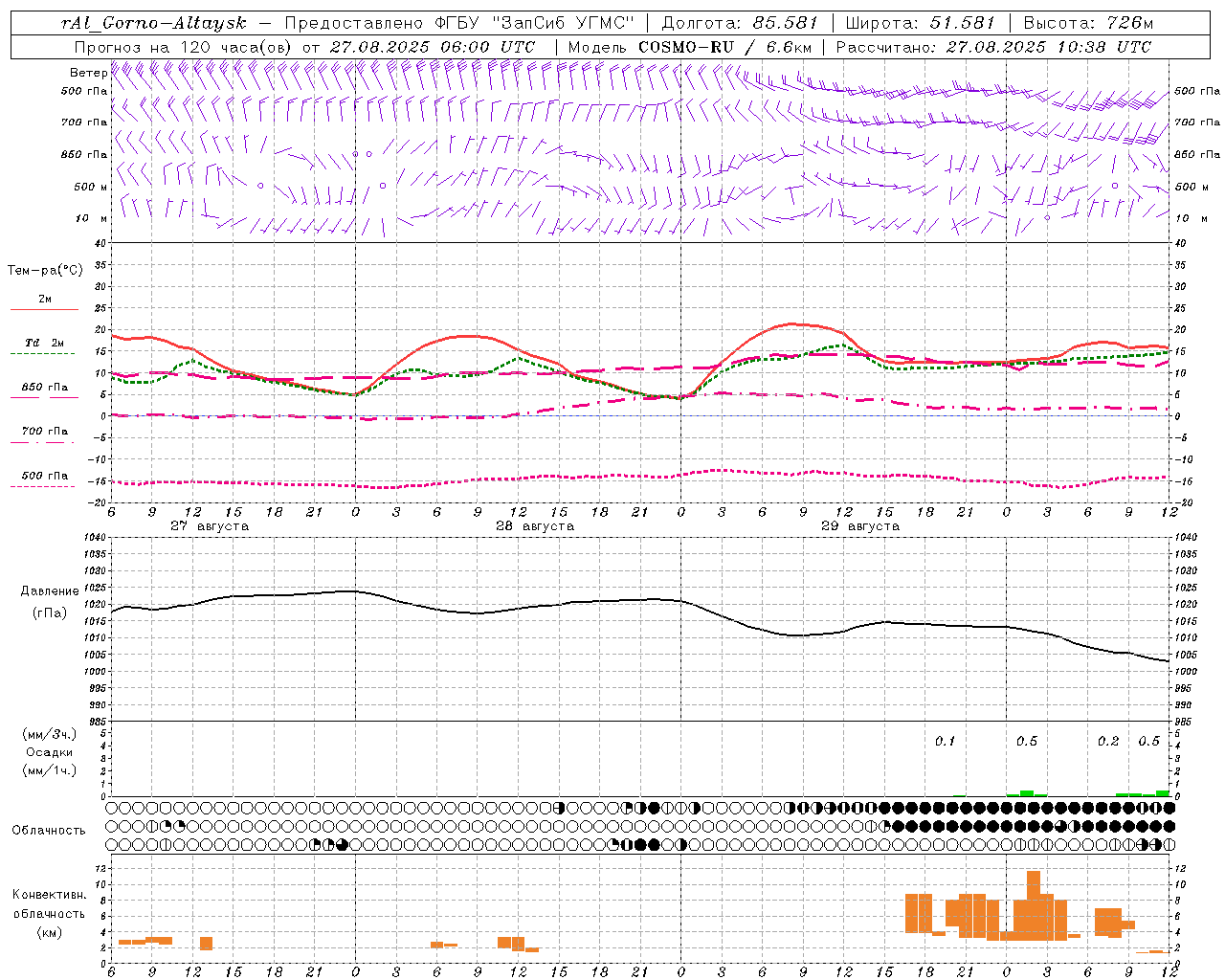The width and height of the screenshot is (1225, 980).
Task: Click the '700 гПа' label left of wind barbs
Action: click(84, 122)
